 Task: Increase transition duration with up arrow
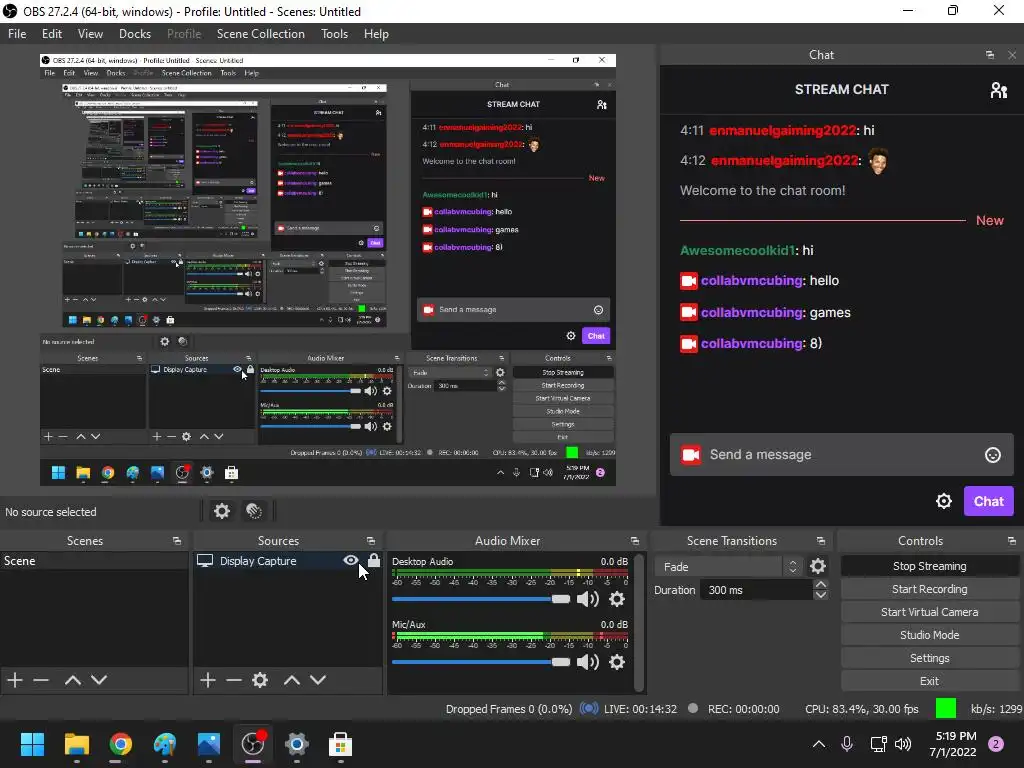pyautogui.click(x=821, y=584)
